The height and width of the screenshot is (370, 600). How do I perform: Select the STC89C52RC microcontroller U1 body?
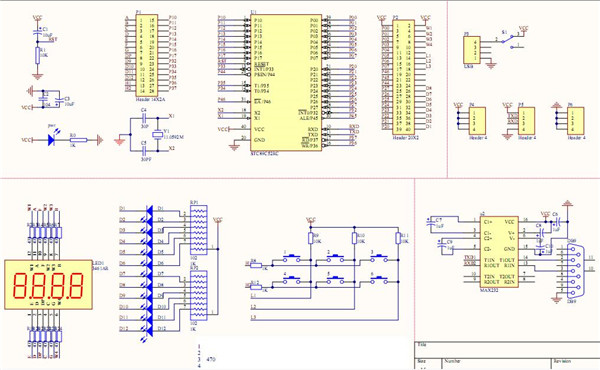point(285,83)
